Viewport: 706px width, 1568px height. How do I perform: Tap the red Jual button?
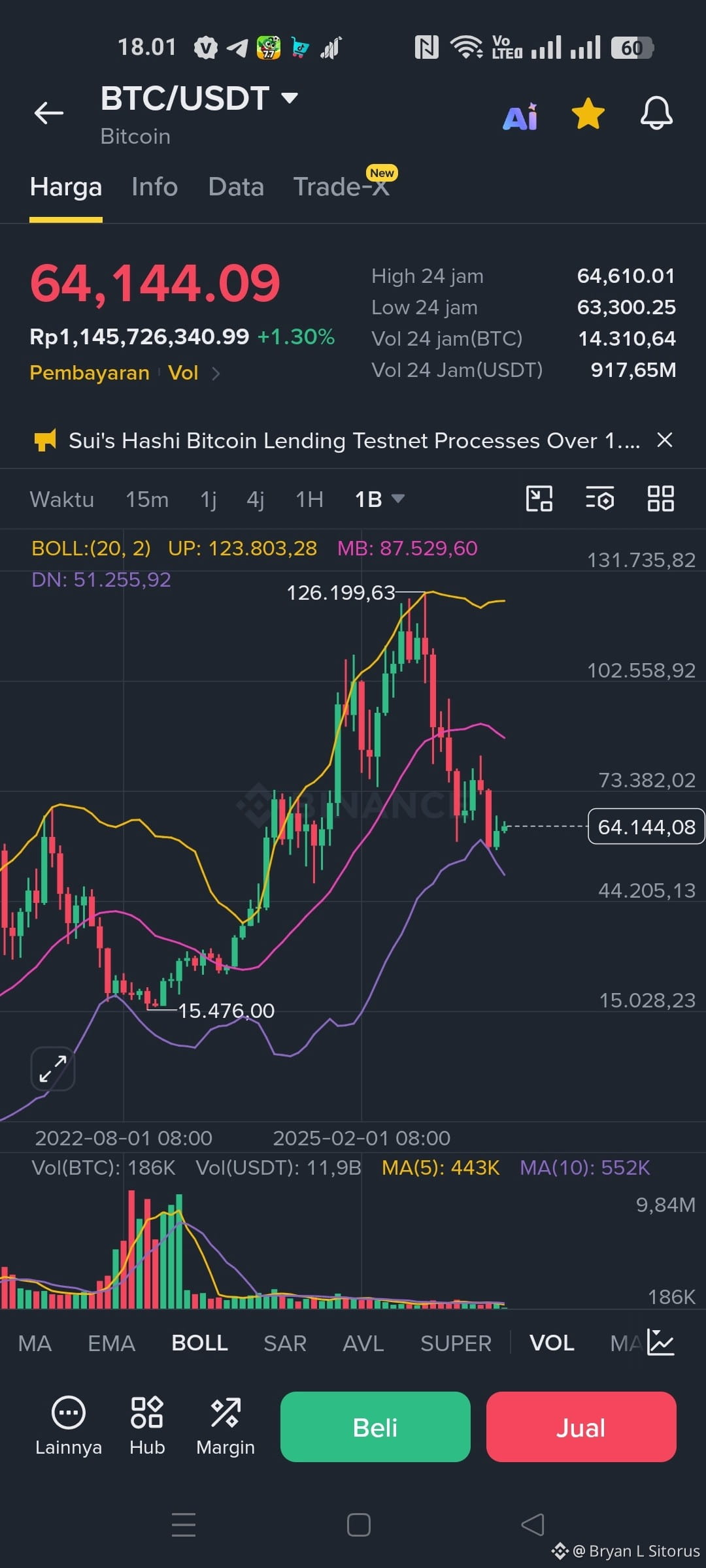click(581, 1427)
